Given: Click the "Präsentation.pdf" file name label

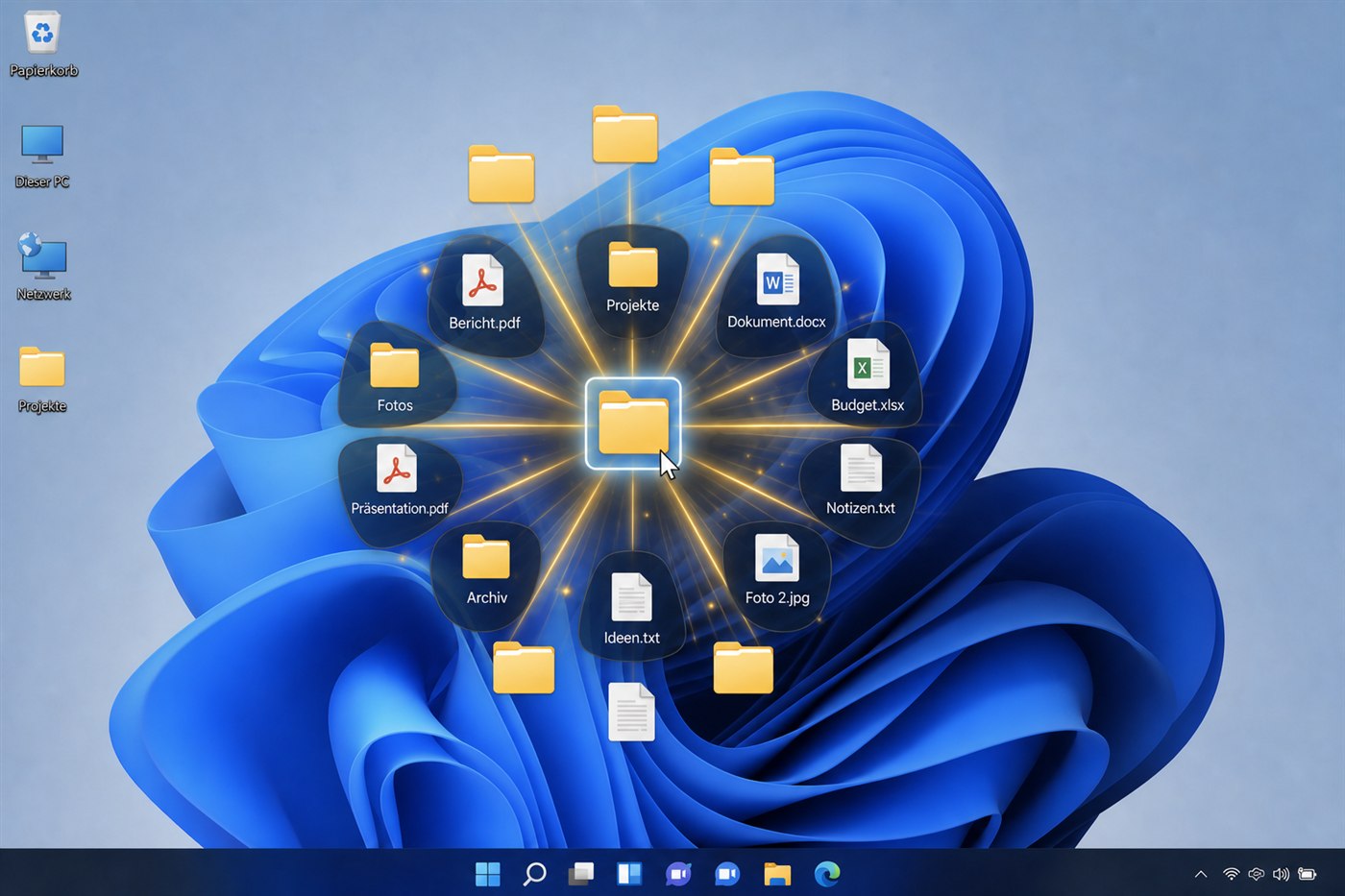Looking at the screenshot, I should [x=400, y=508].
